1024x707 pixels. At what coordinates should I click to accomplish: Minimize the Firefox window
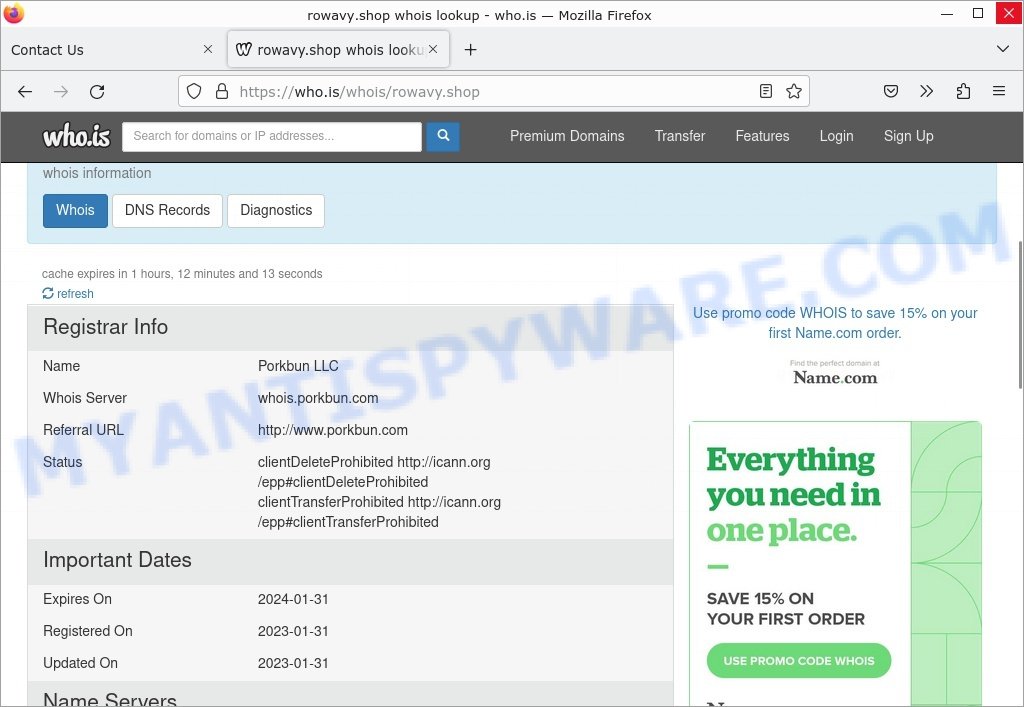tap(947, 14)
